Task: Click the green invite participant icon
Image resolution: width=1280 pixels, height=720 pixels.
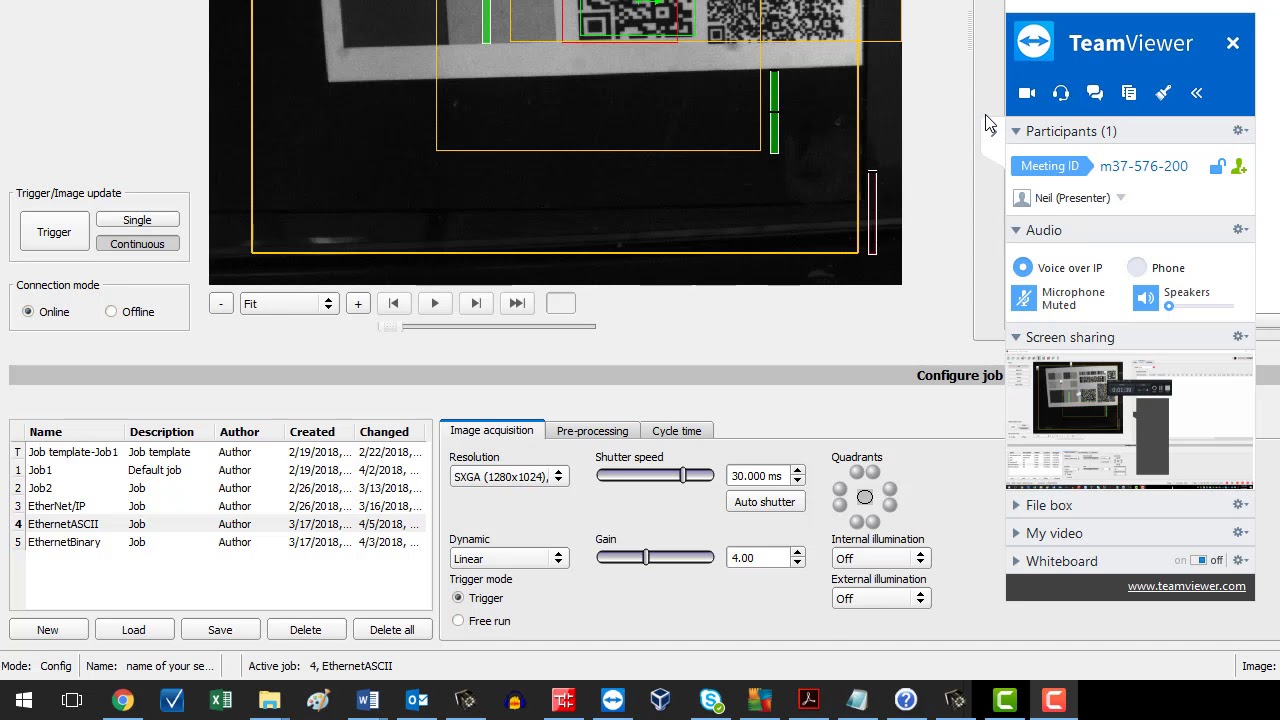Action: (x=1239, y=166)
